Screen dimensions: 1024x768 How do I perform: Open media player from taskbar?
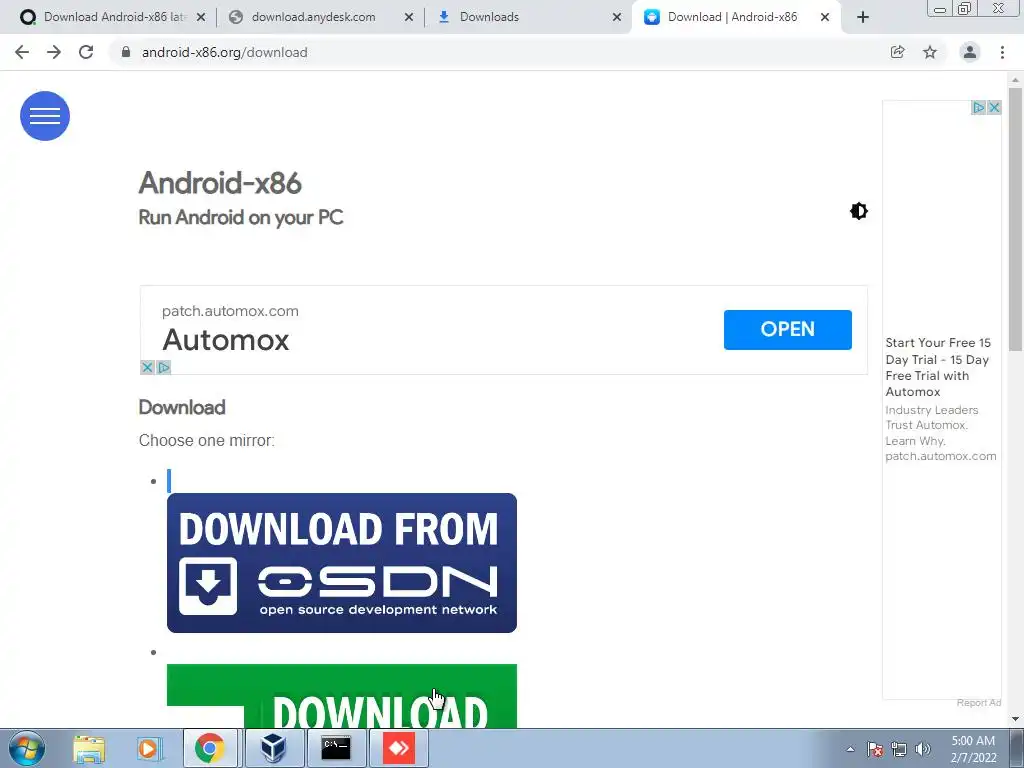tap(148, 748)
